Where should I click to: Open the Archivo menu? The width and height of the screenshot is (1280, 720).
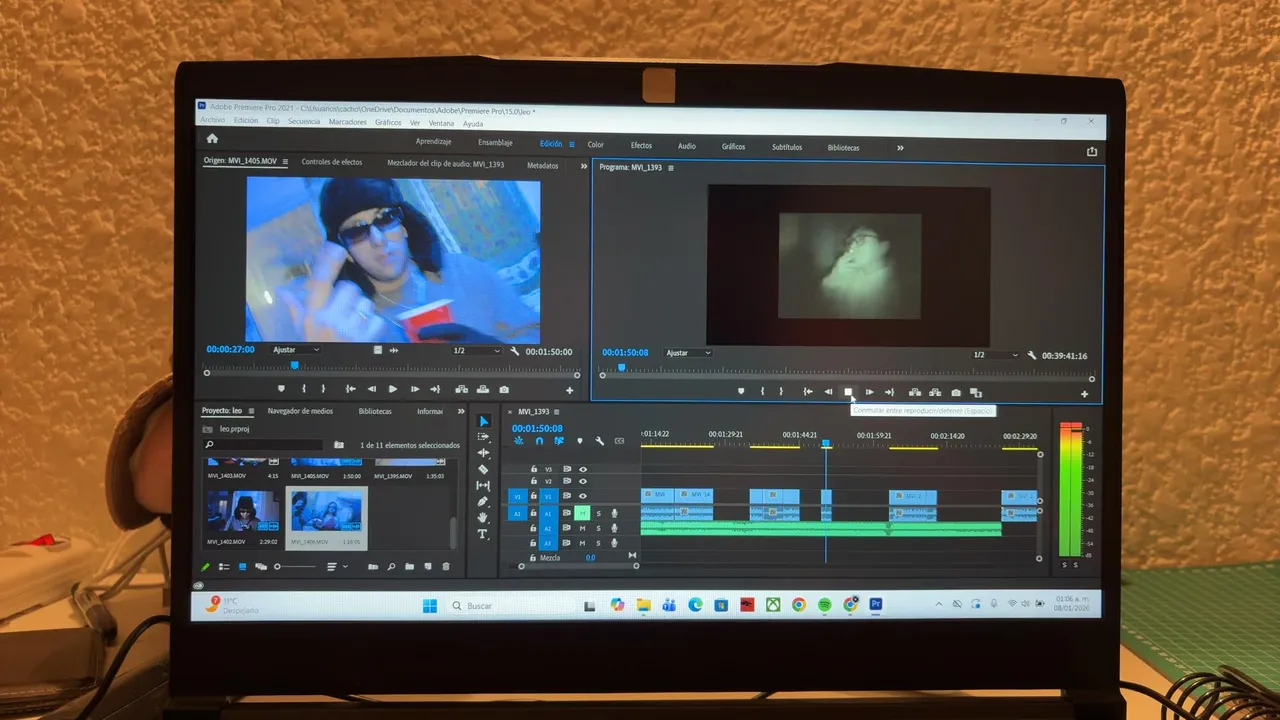[212, 120]
